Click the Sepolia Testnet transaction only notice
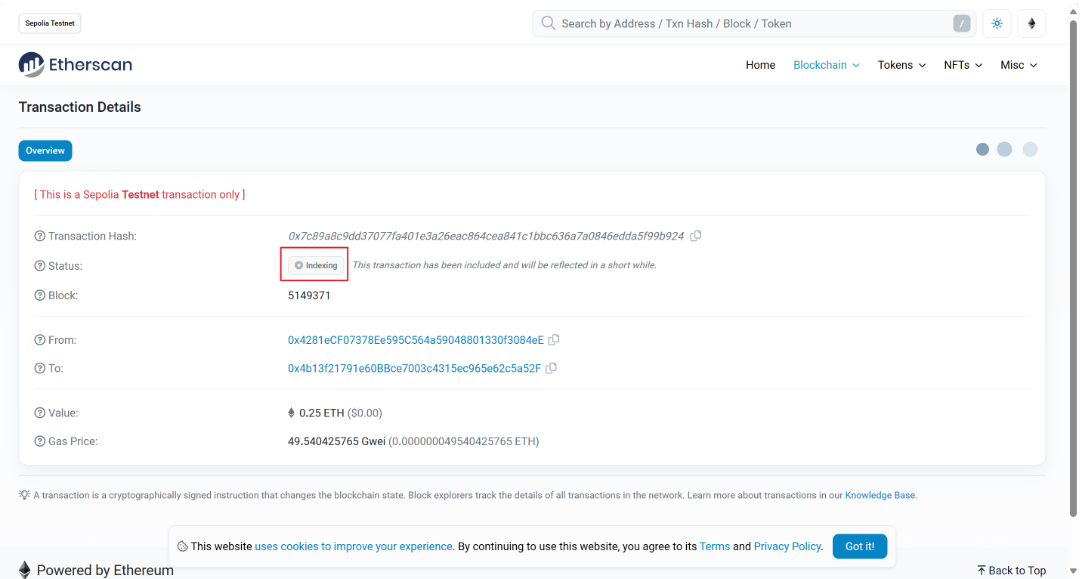This screenshot has width=1081, height=579. 140,194
